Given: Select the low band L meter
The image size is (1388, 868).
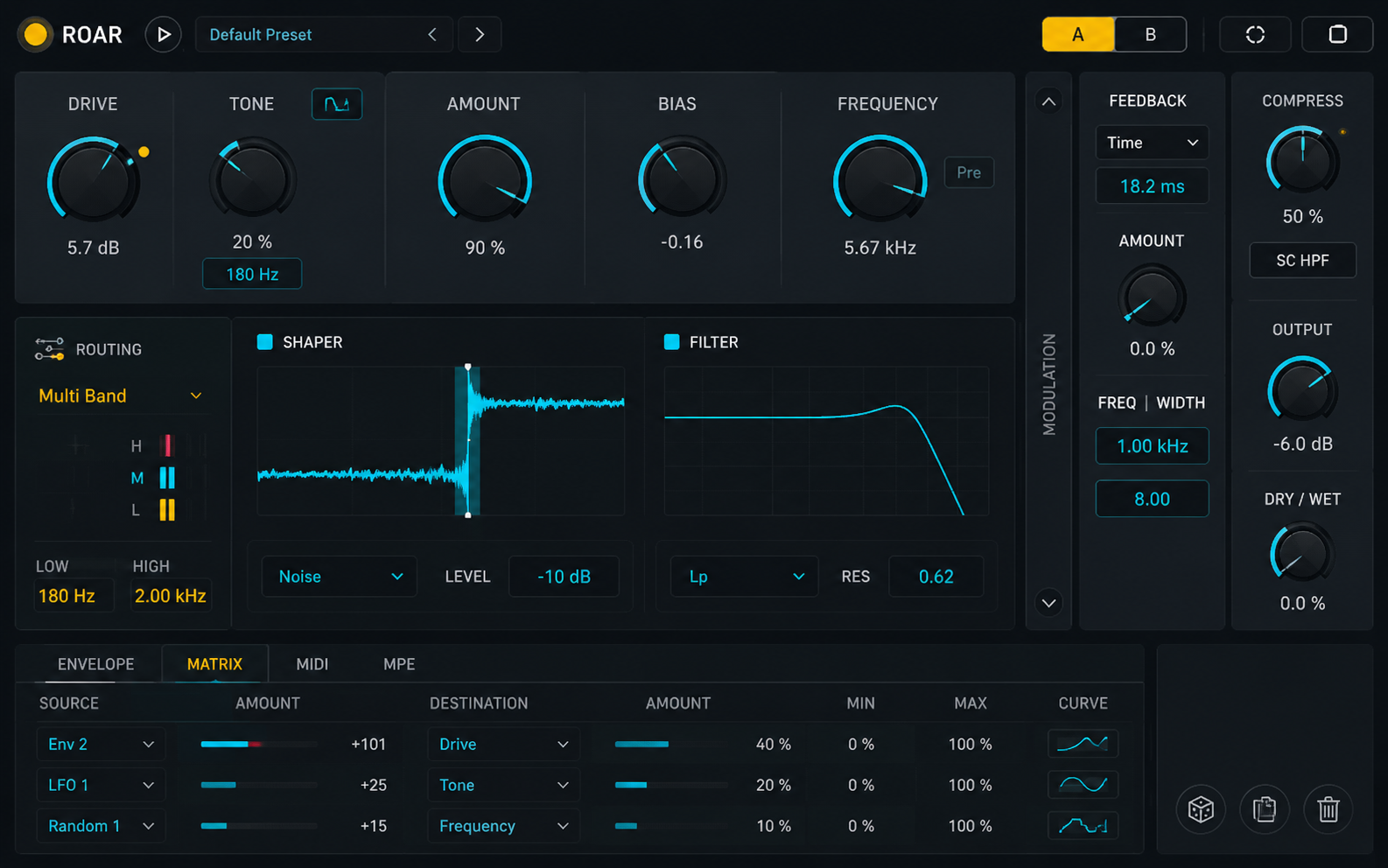Looking at the screenshot, I should coord(167,509).
